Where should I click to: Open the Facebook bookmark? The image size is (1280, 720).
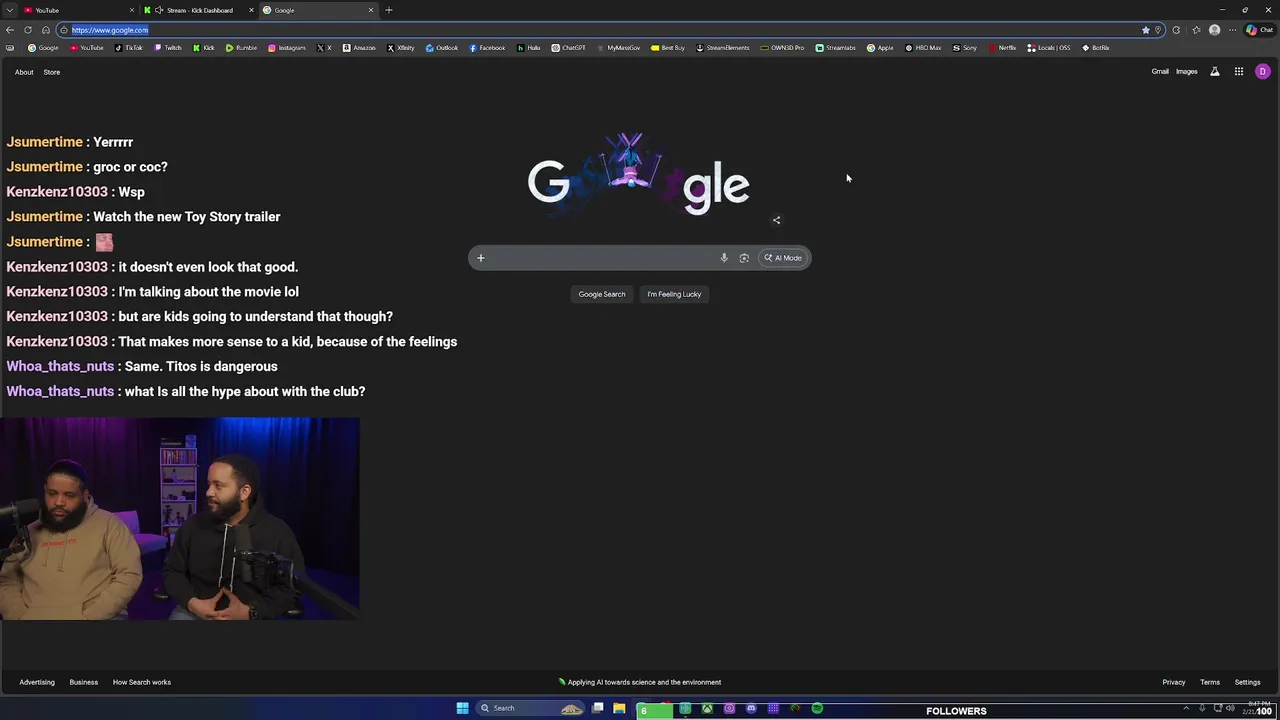487,48
